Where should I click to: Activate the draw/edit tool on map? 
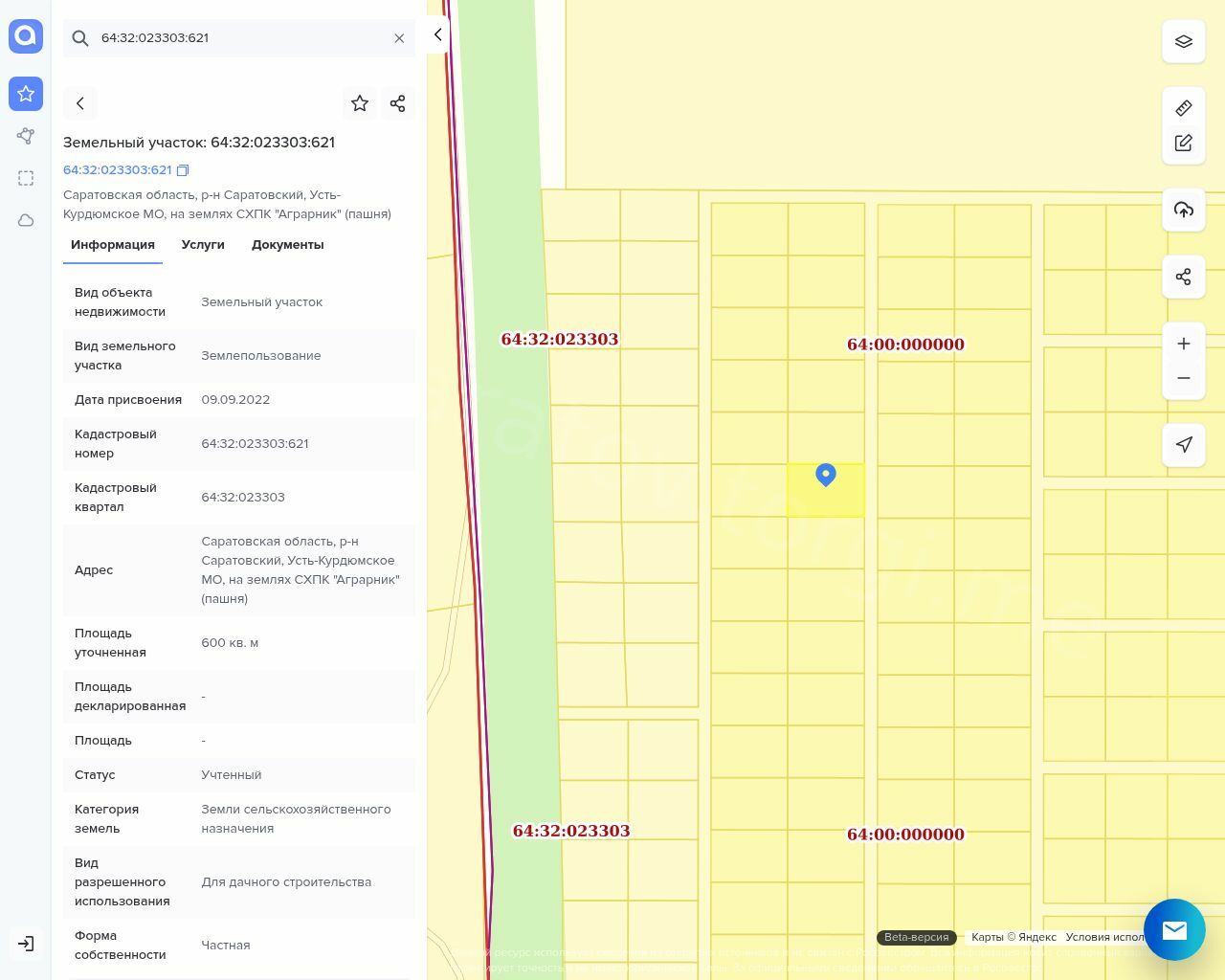click(1183, 143)
